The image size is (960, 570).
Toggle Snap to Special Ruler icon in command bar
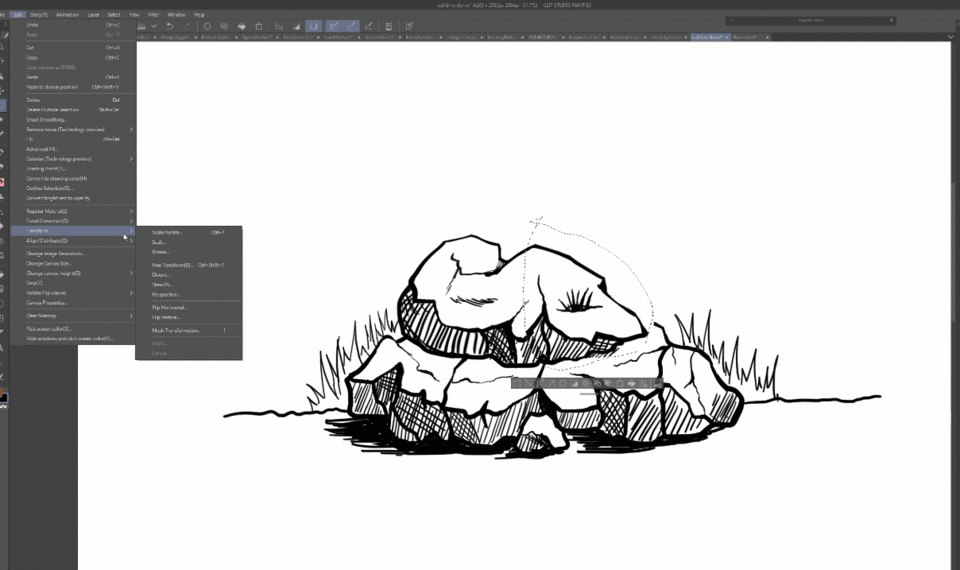351,26
